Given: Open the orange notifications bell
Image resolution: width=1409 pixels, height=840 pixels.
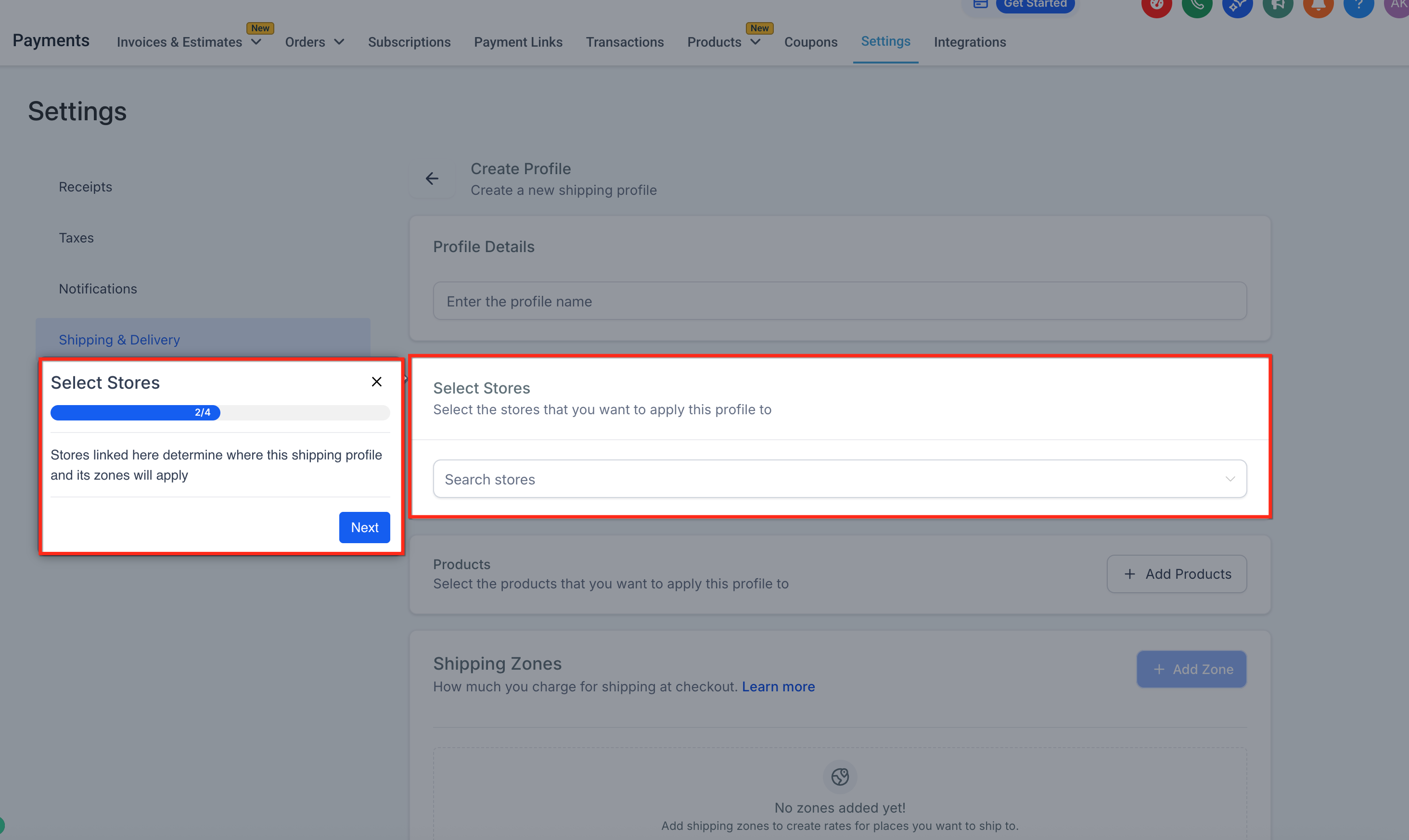Looking at the screenshot, I should tap(1318, 6).
